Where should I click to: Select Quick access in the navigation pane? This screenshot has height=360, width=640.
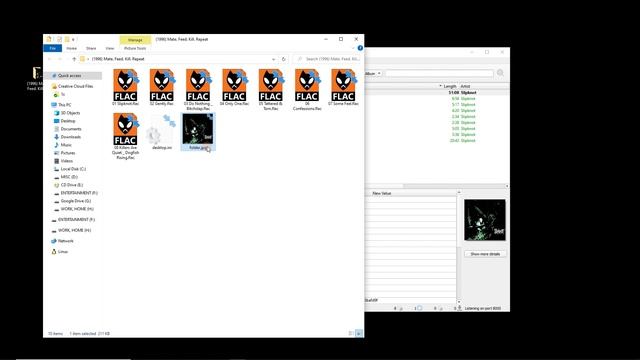[73, 76]
